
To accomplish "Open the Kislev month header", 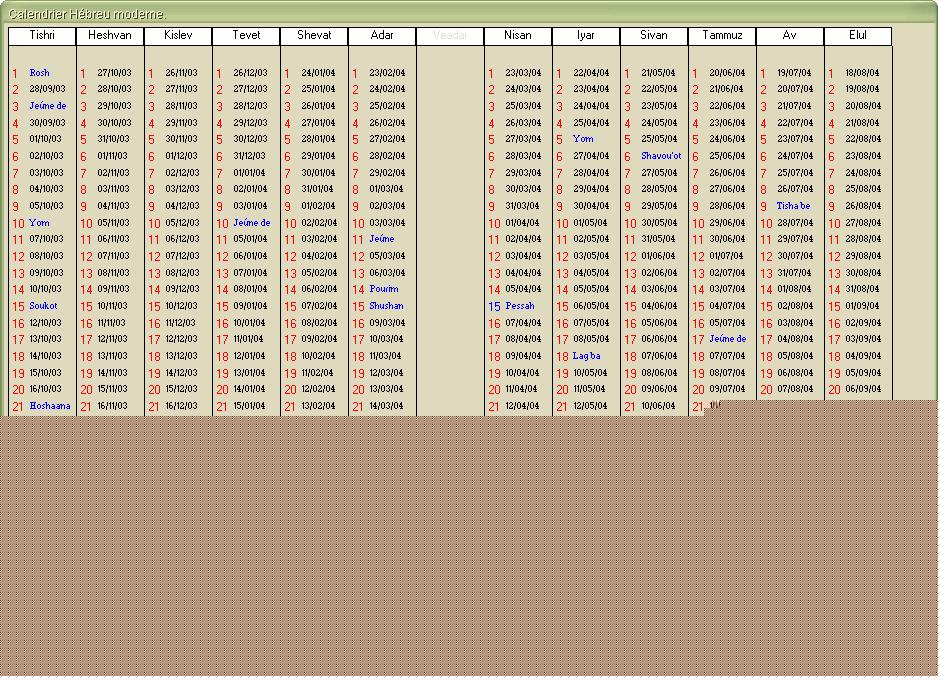I will [x=178, y=36].
